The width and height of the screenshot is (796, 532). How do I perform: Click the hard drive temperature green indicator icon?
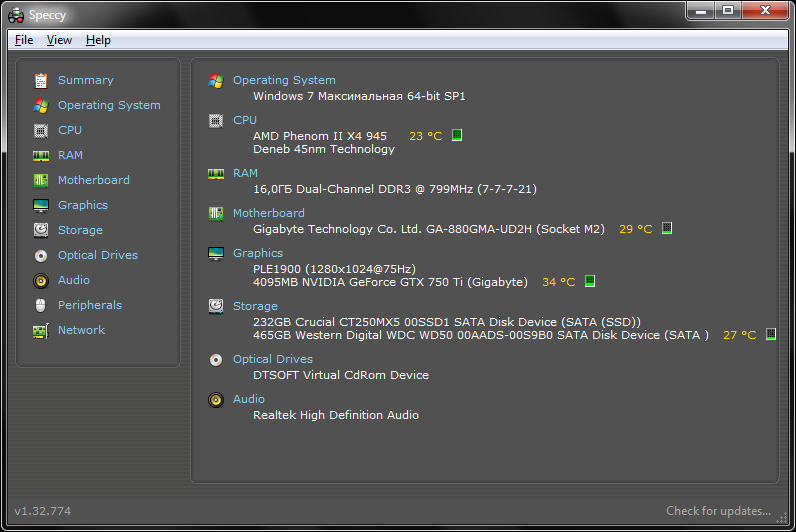pos(771,334)
